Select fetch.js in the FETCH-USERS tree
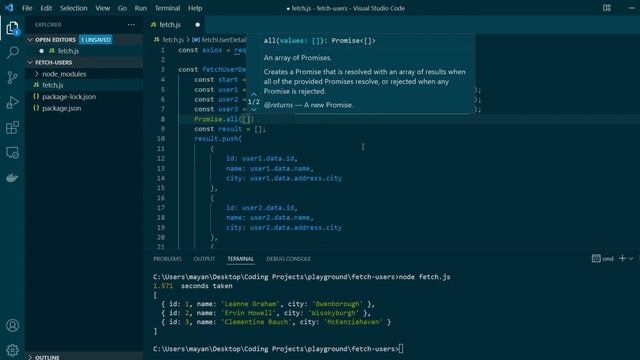This screenshot has width=640, height=360. coord(53,85)
